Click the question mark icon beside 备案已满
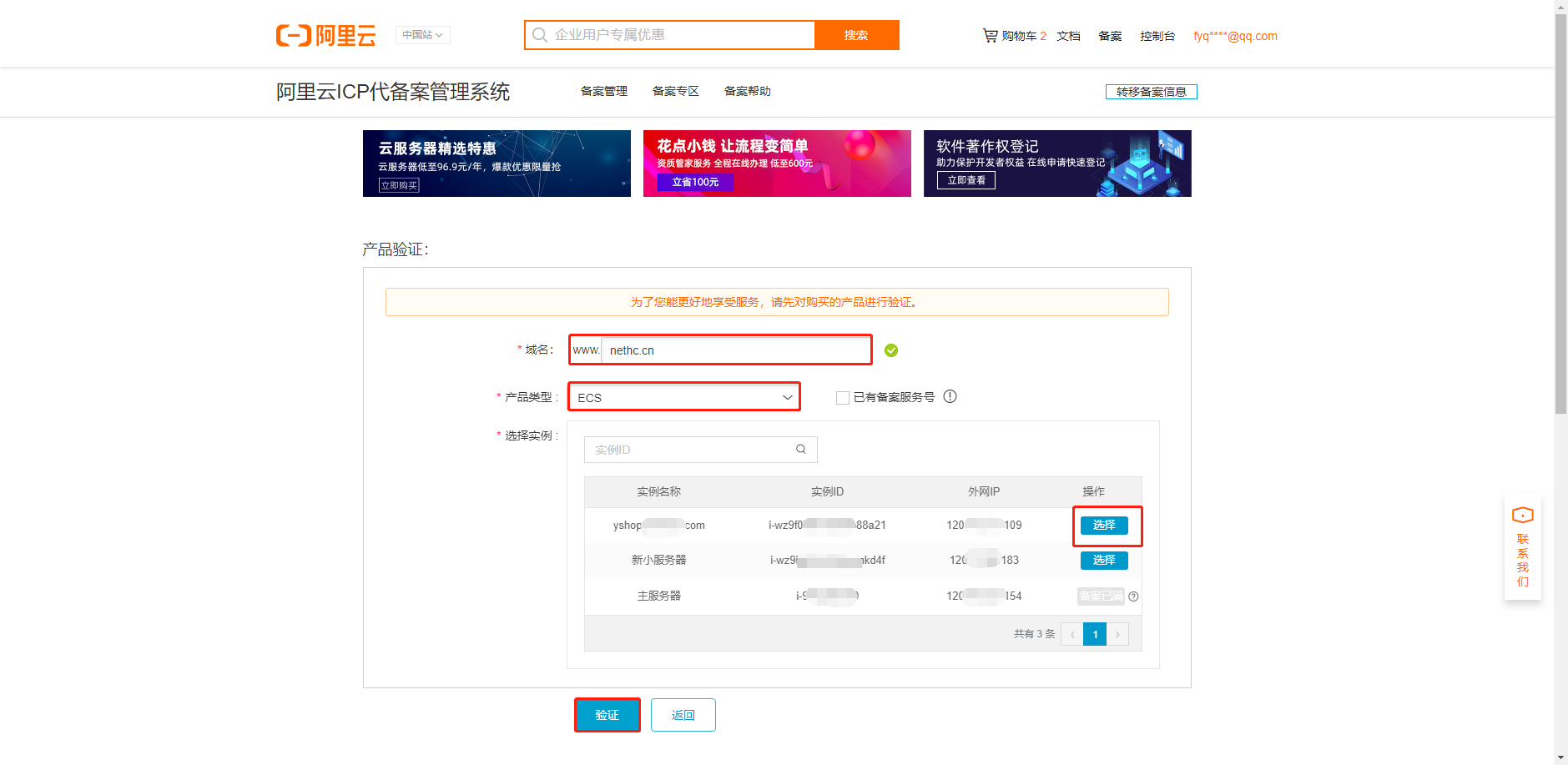Screen dimensions: 1568x765 1133,596
